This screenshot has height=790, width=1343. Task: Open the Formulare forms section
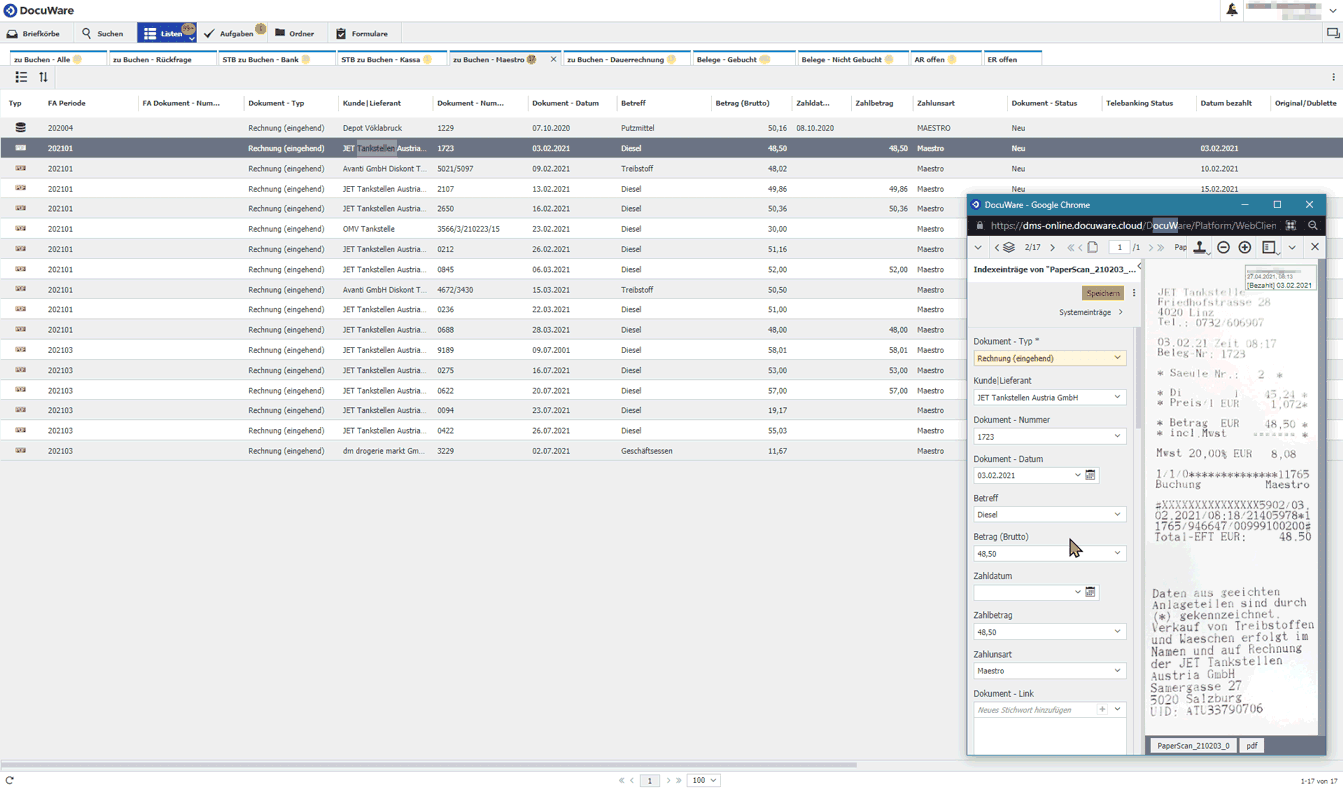tap(362, 34)
